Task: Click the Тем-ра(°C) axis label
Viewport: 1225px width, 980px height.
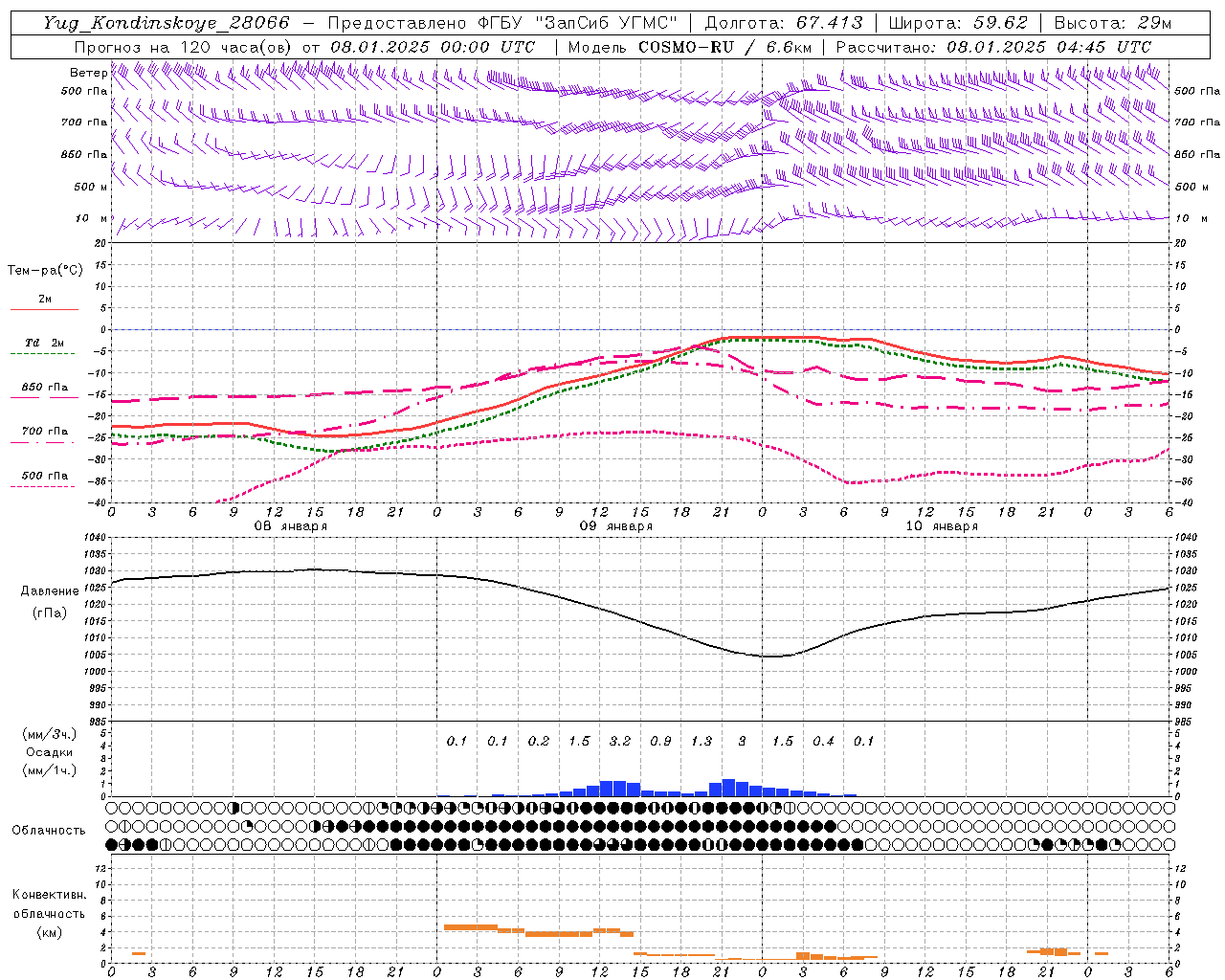Action: pos(45,270)
